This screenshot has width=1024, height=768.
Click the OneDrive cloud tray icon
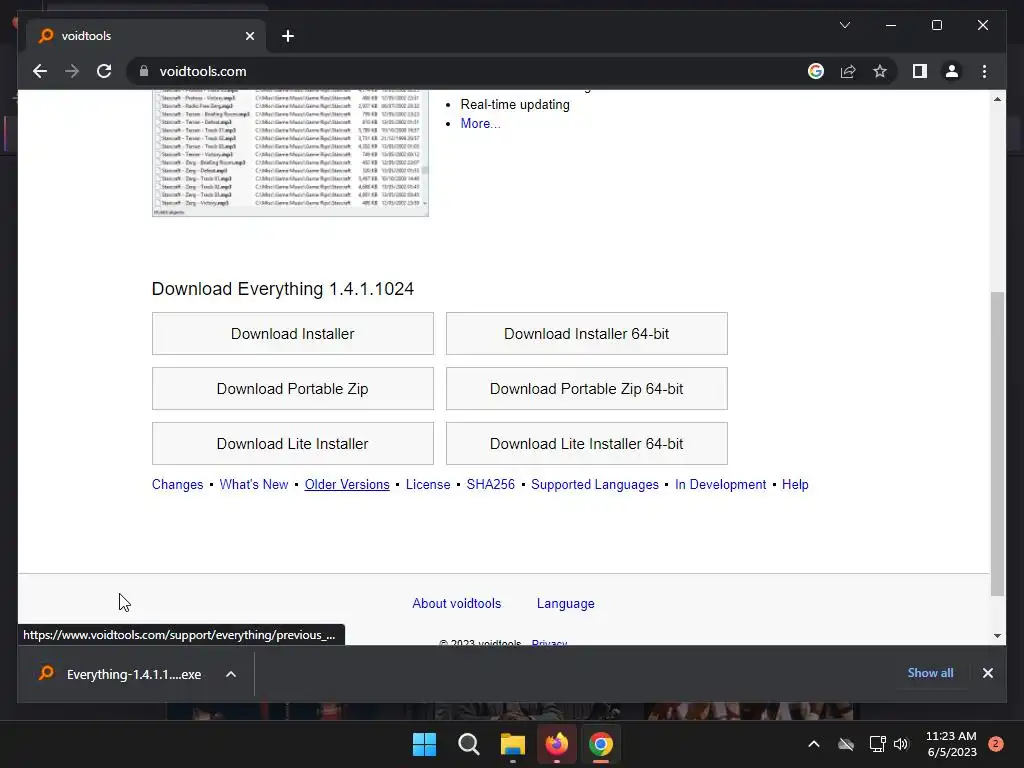(x=846, y=744)
